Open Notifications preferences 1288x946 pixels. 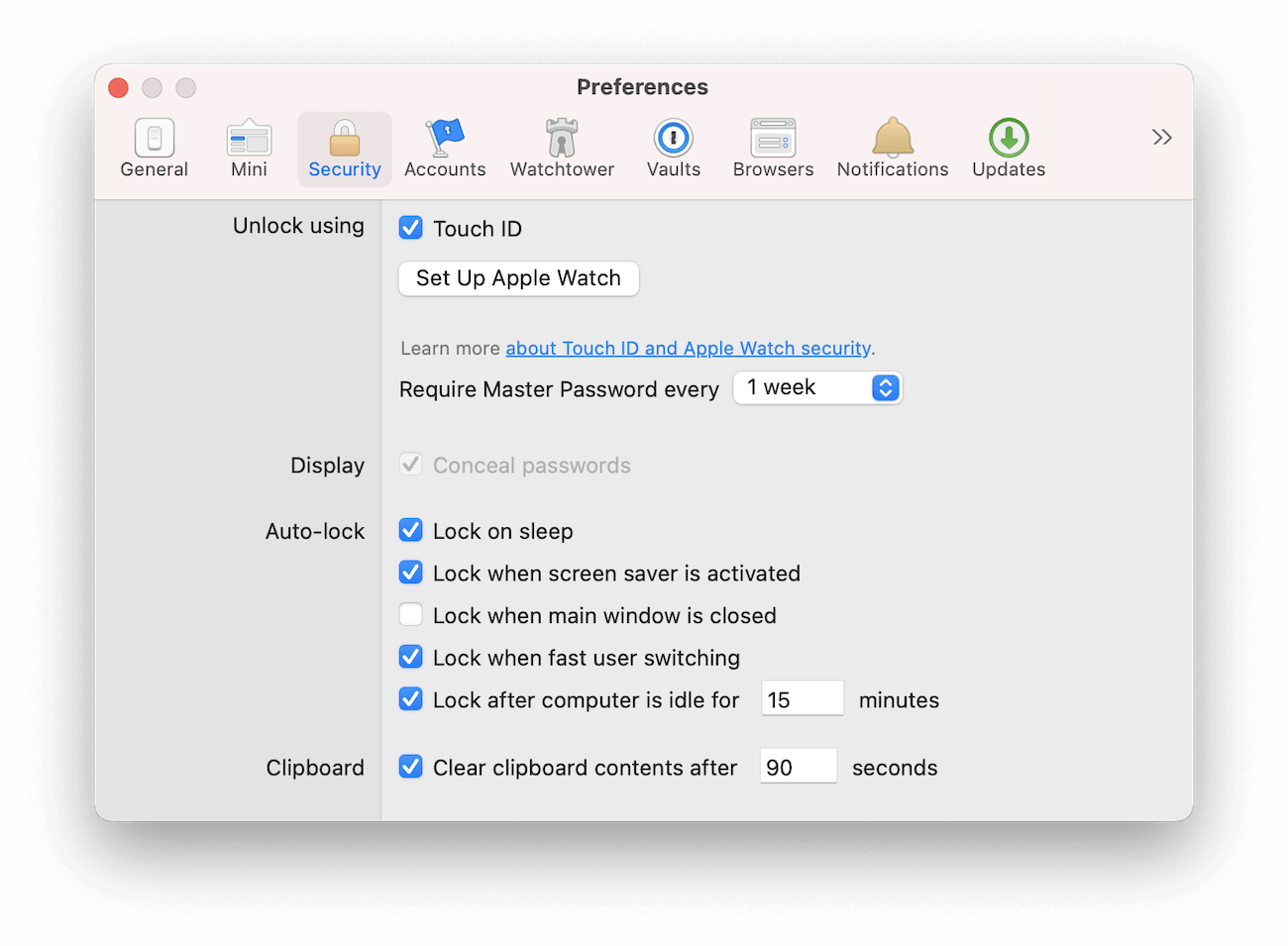pos(892,149)
